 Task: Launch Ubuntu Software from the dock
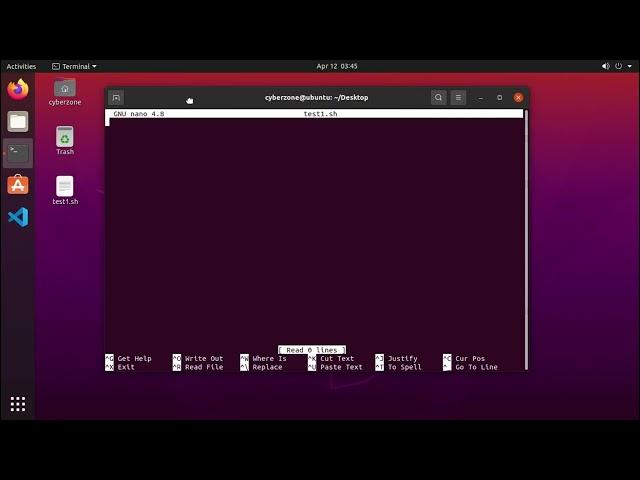point(18,184)
